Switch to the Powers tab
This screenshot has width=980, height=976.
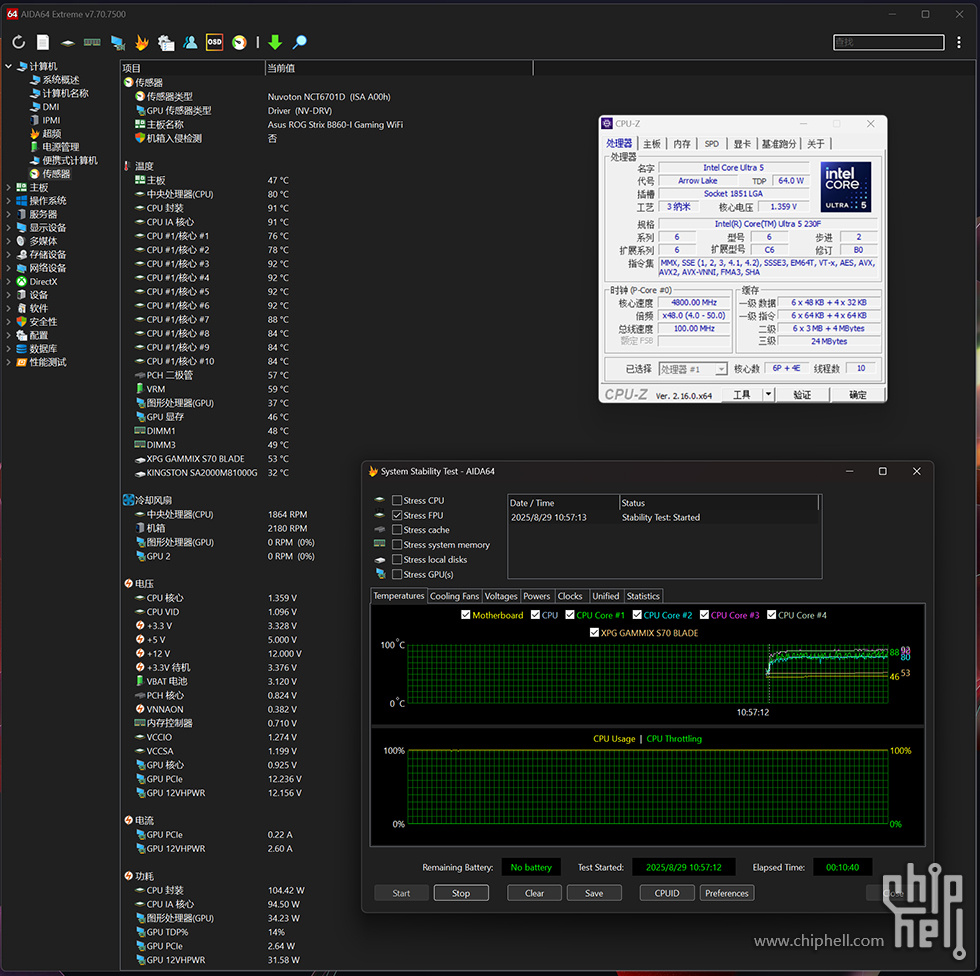pyautogui.click(x=537, y=596)
